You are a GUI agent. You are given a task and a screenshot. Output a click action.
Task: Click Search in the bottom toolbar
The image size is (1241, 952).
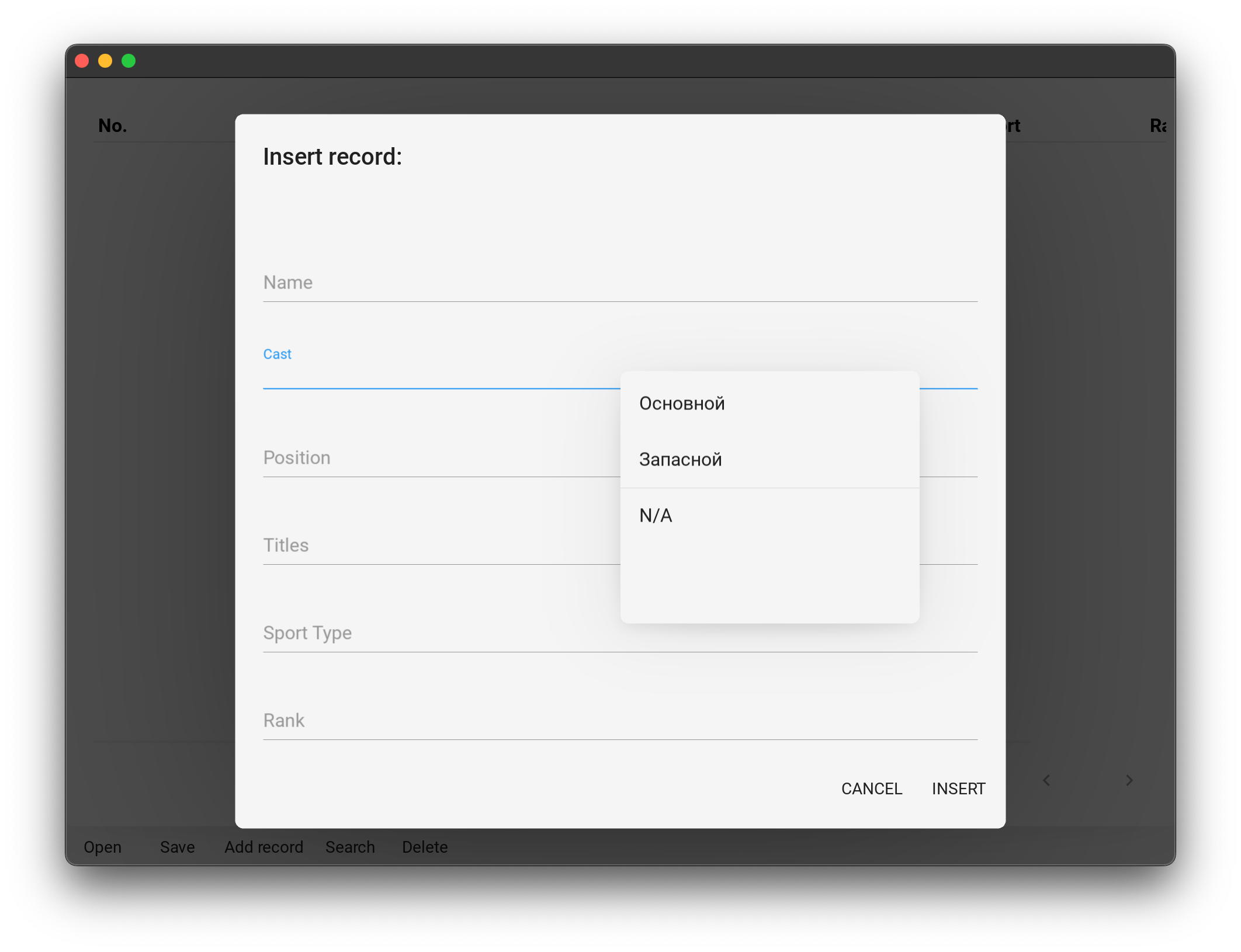[x=350, y=847]
